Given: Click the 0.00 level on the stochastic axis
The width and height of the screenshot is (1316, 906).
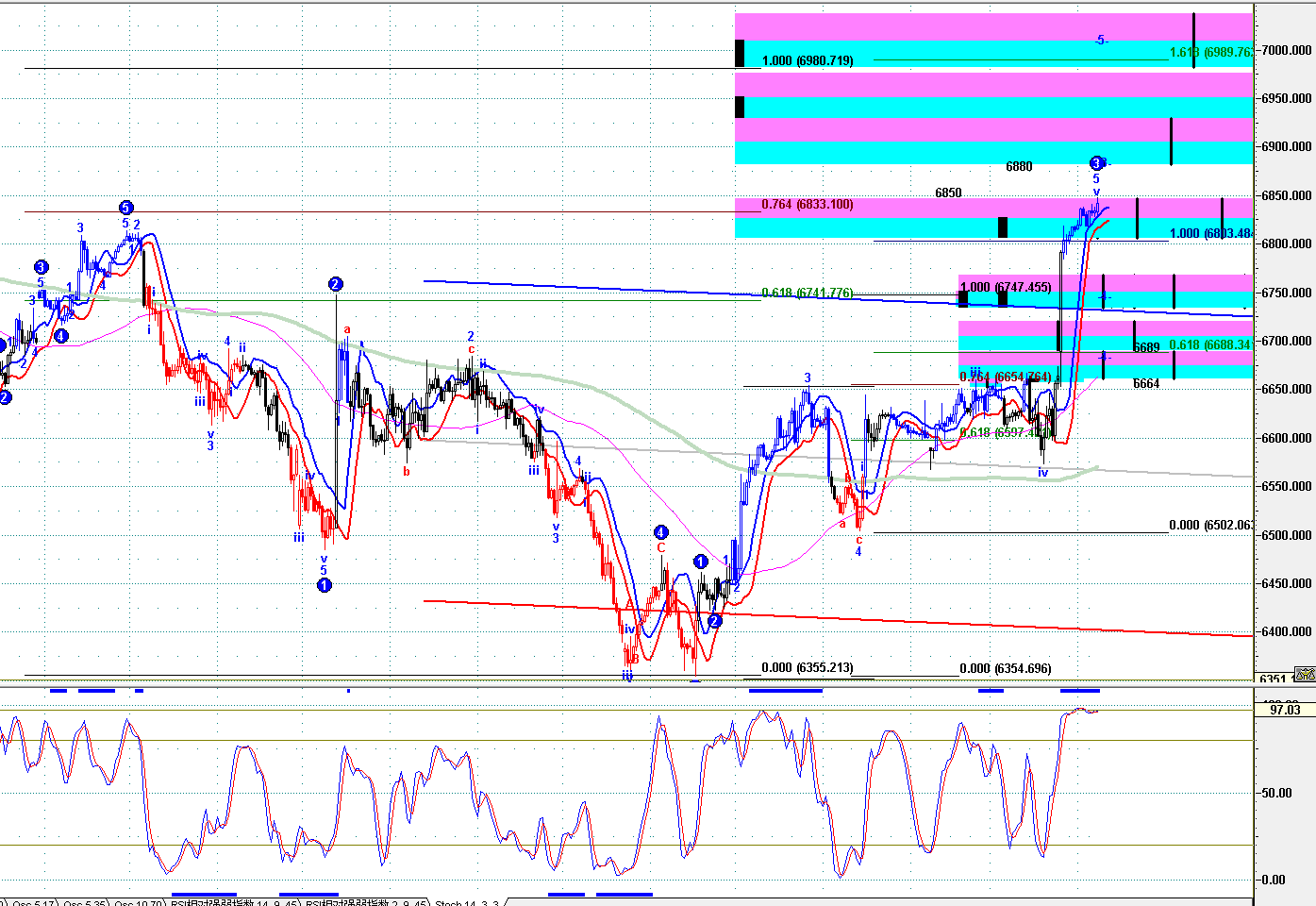Looking at the screenshot, I should click(x=1274, y=880).
